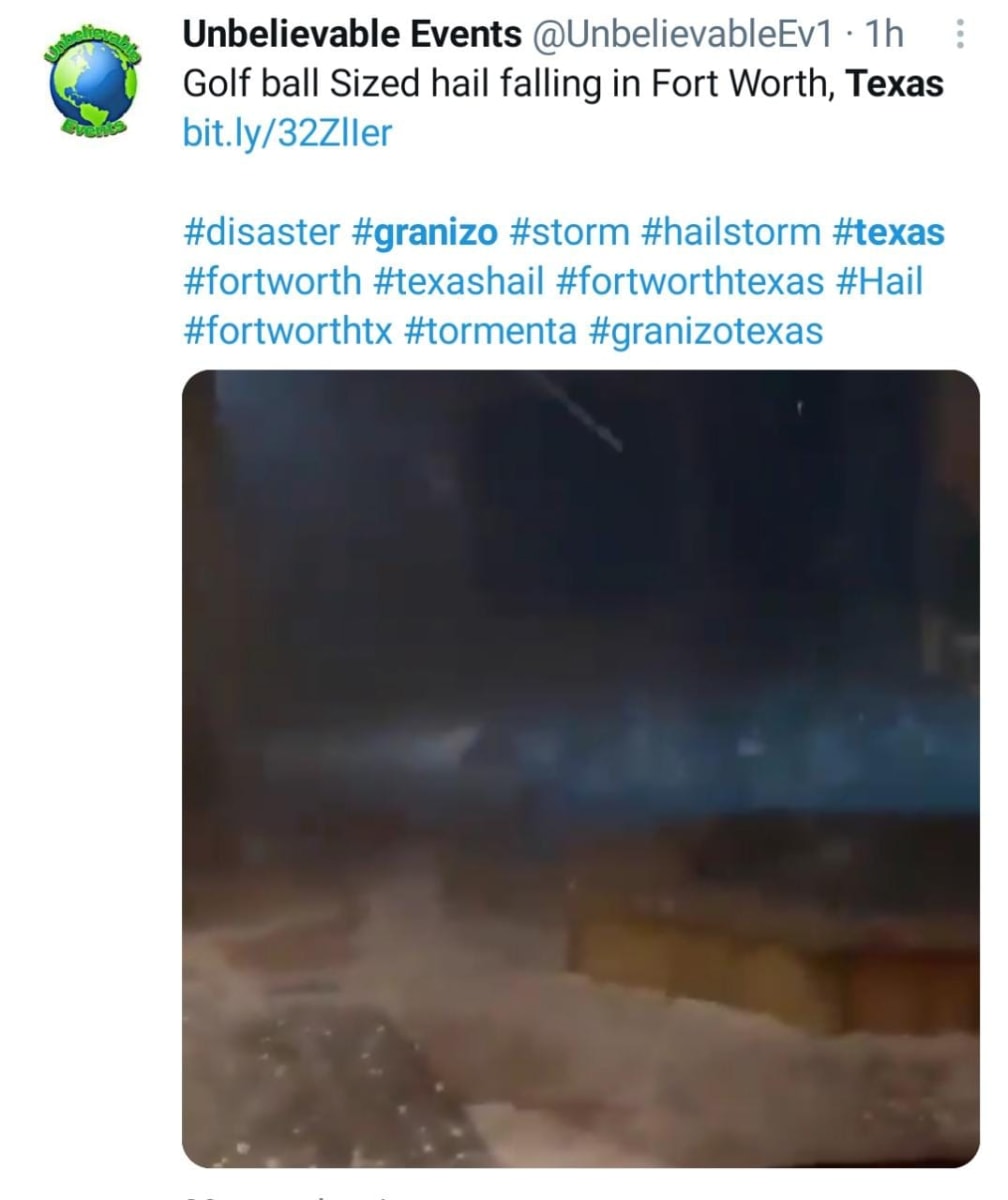Tap the @UnbelievableEv1 handle
This screenshot has height=1200, width=1008.
tap(682, 35)
